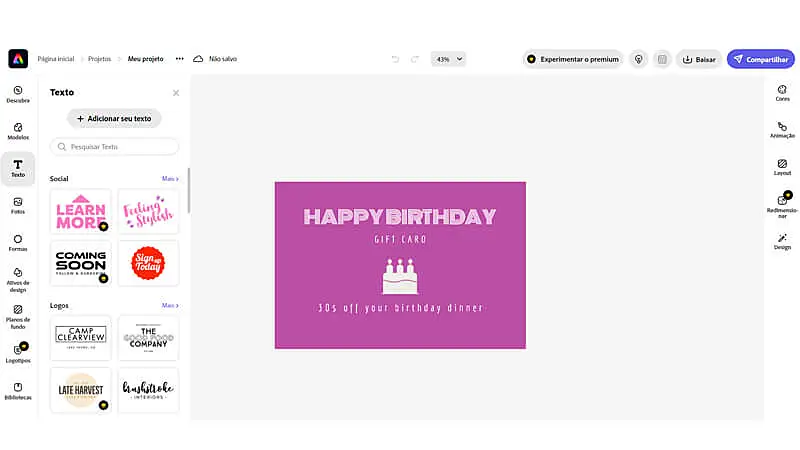This screenshot has width=800, height=450.
Task: Click the Compartilhar button
Action: pos(761,59)
